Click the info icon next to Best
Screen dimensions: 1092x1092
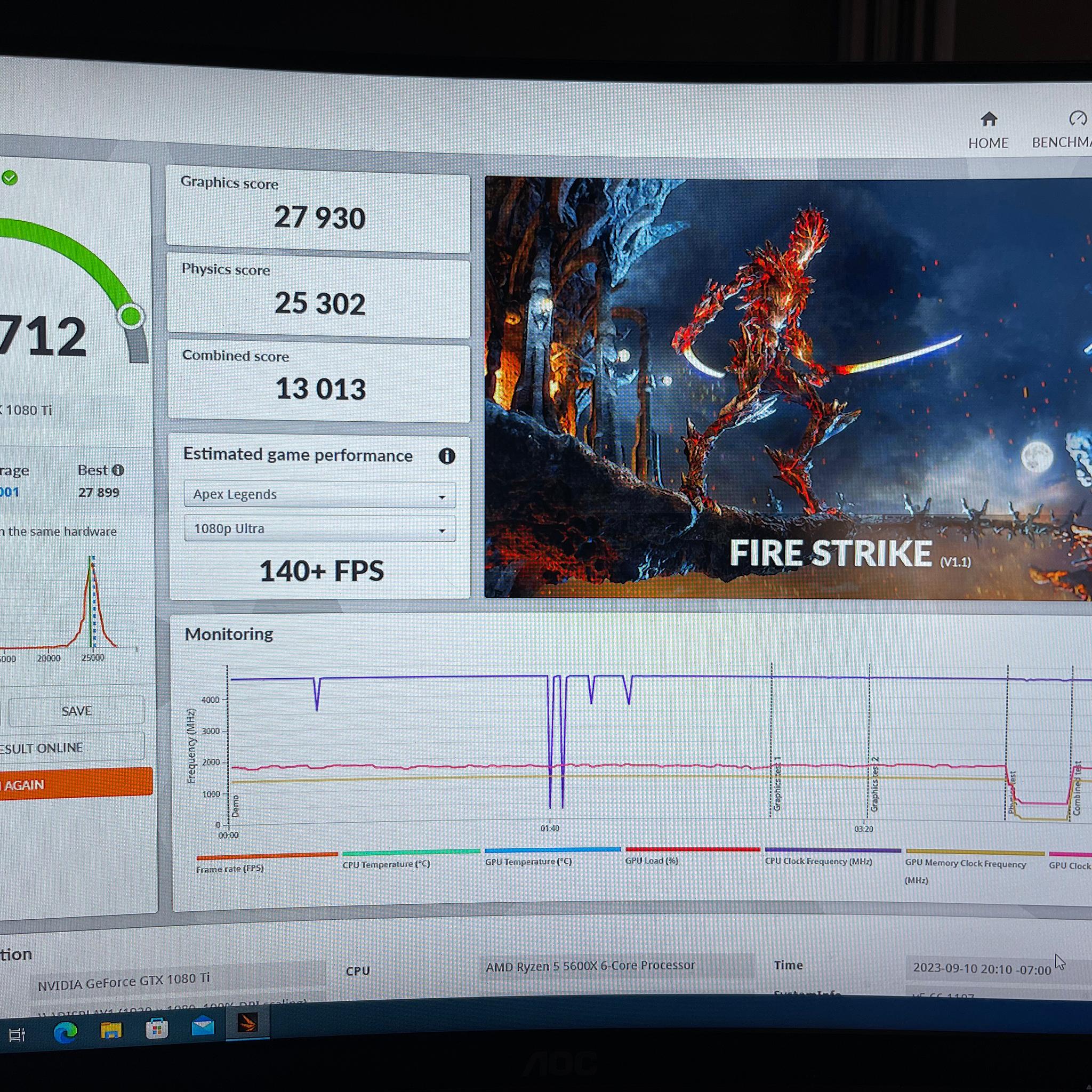coord(118,470)
